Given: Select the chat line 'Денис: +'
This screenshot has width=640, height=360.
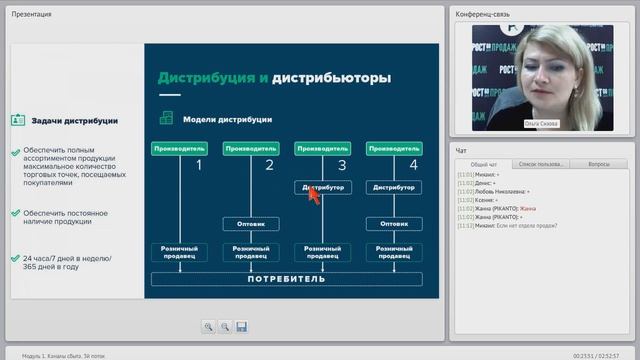Looking at the screenshot, I should pyautogui.click(x=476, y=183).
